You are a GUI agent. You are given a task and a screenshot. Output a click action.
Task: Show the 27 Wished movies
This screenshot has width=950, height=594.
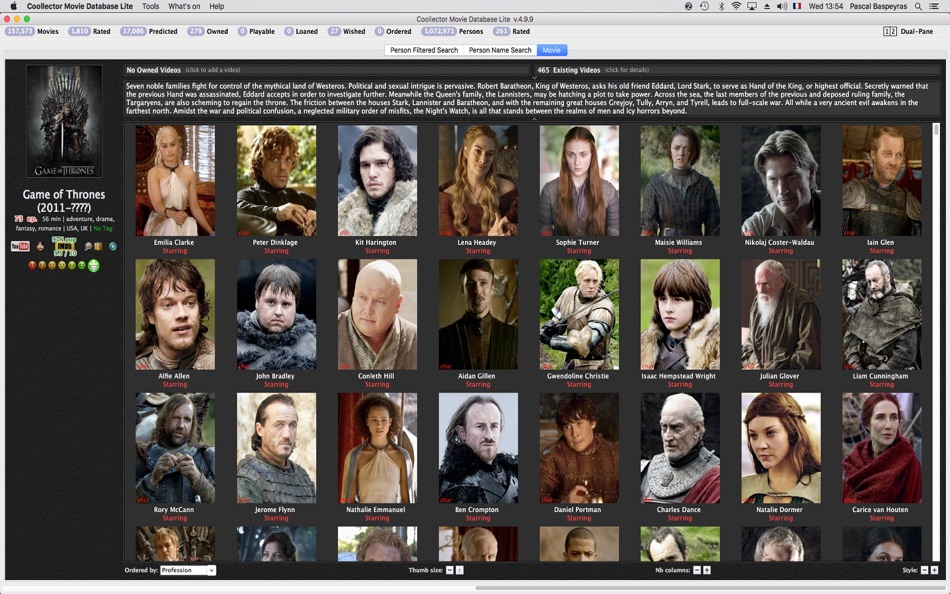pos(347,31)
